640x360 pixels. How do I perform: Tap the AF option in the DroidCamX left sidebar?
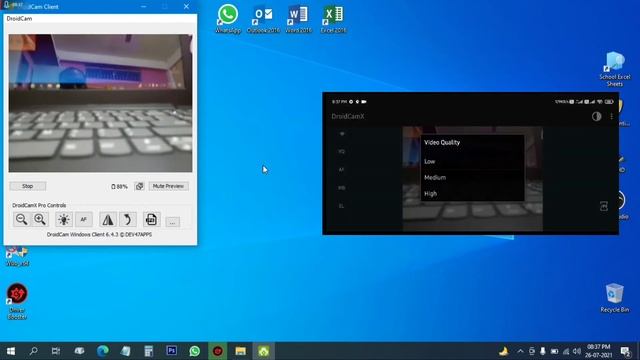point(342,170)
